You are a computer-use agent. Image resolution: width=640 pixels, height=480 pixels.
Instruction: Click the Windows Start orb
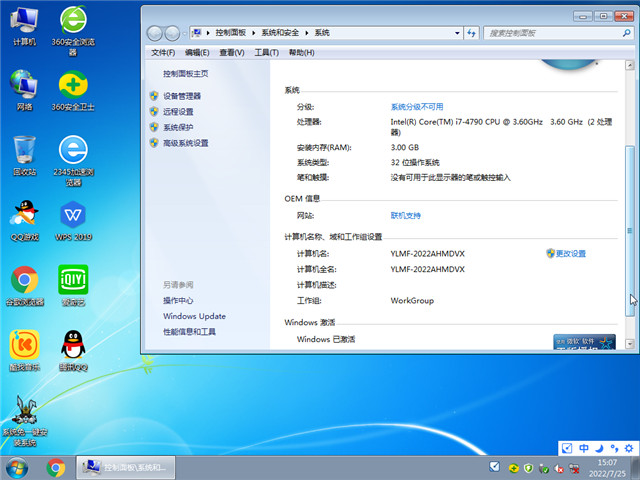click(x=17, y=468)
